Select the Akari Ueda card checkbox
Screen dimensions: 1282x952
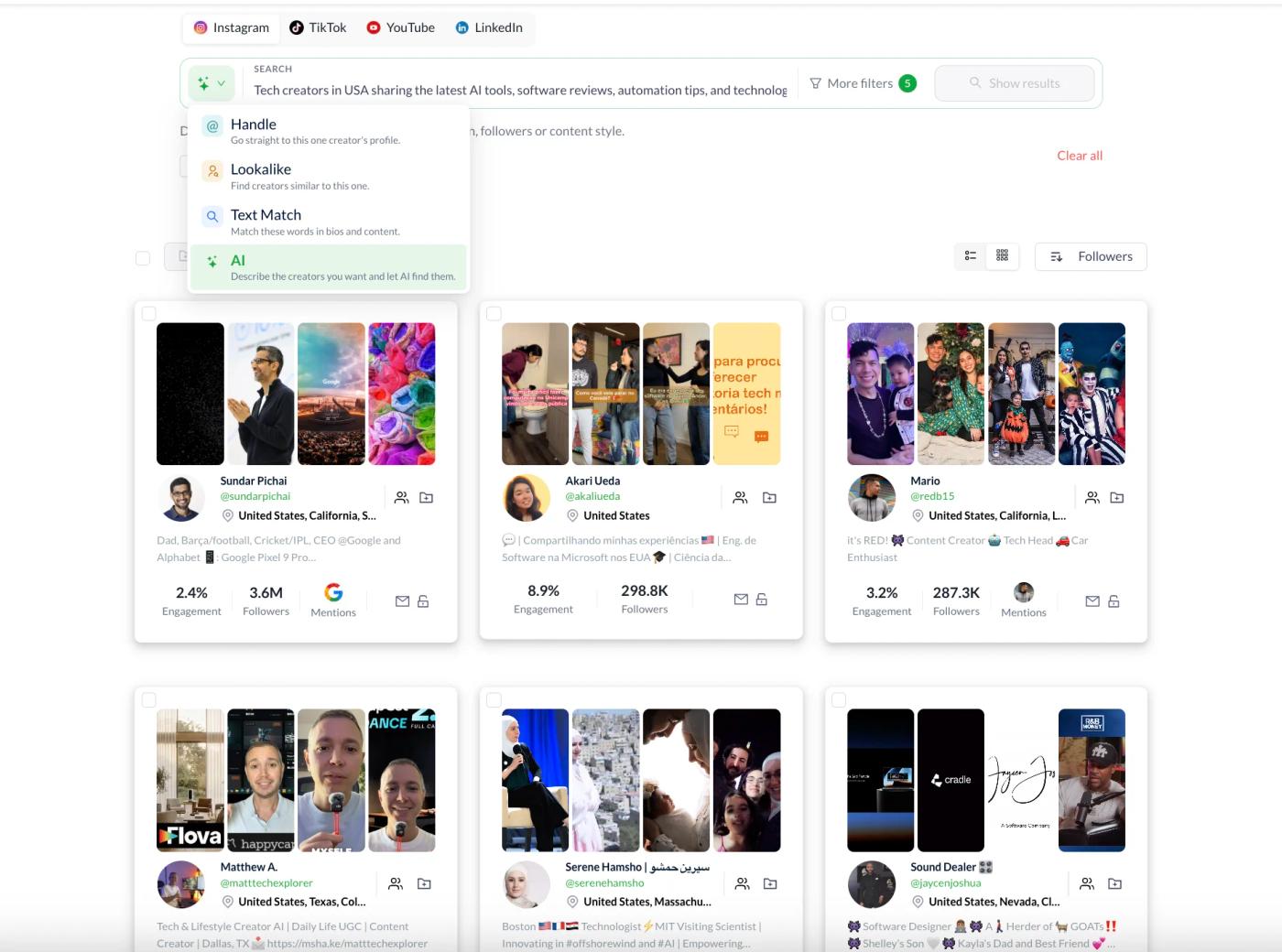click(494, 314)
